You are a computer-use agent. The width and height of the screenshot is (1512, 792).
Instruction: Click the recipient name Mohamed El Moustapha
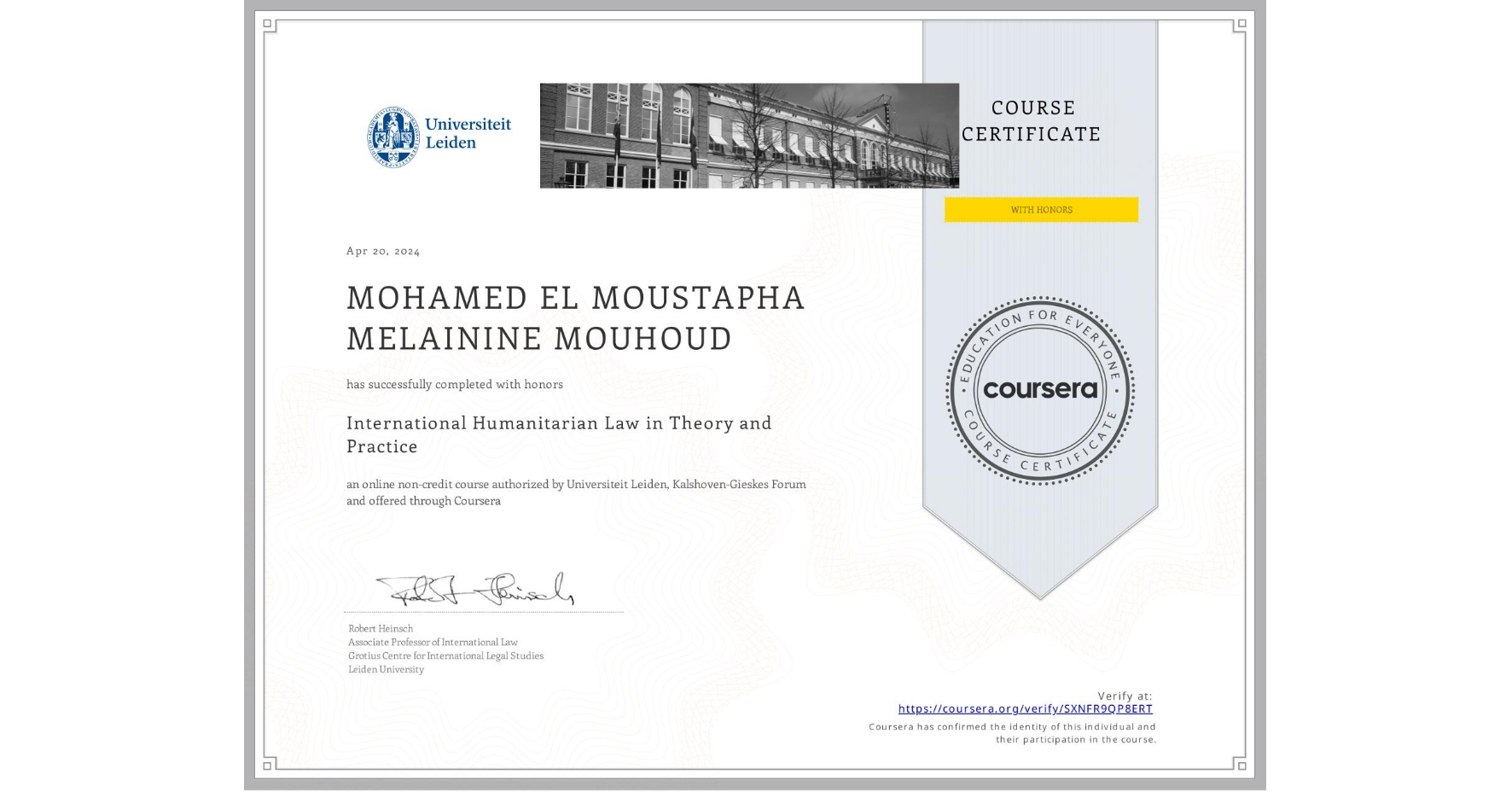pos(575,299)
